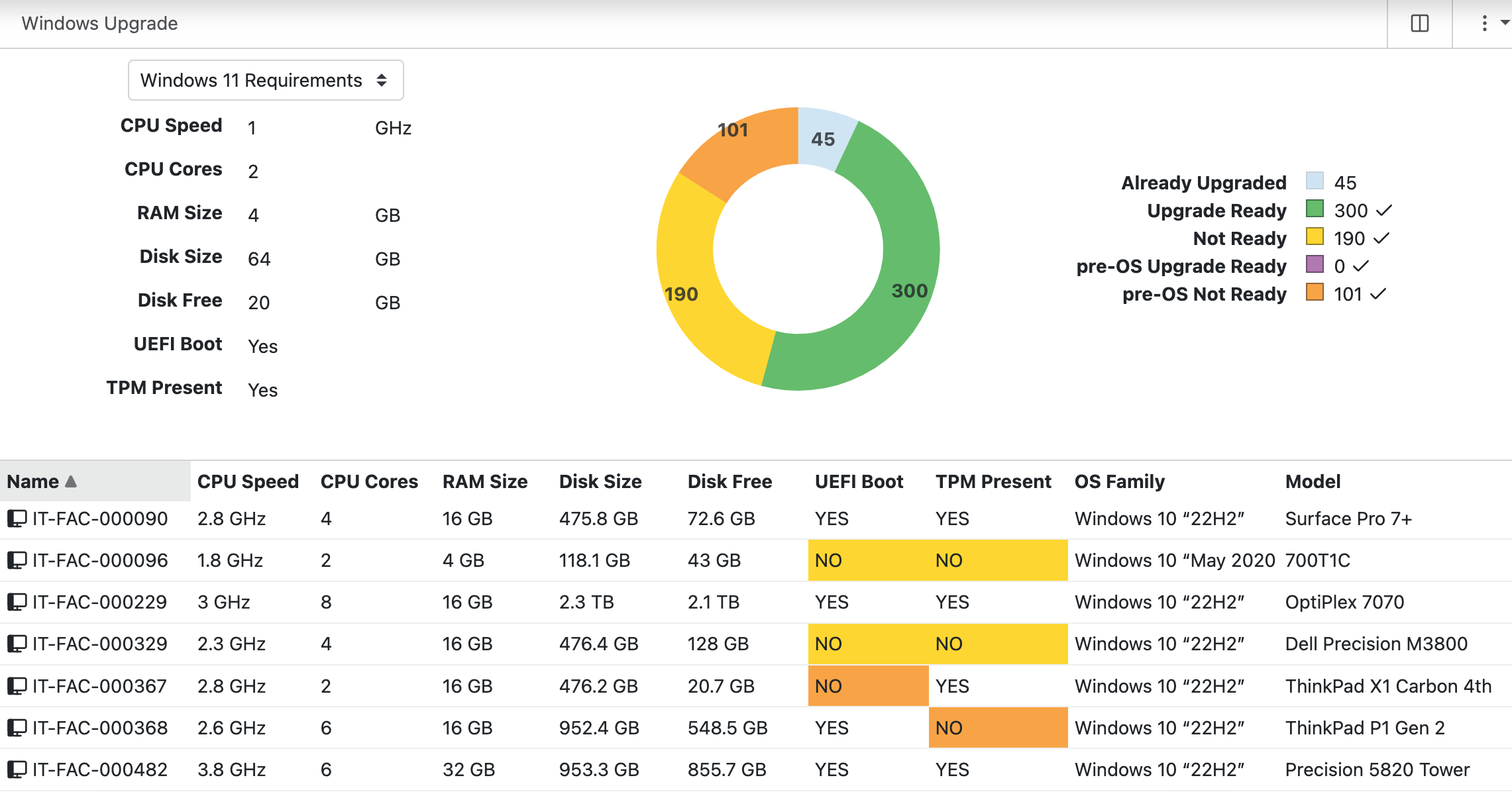
Task: Click device icon for IT-FAC-000229
Action: tap(17, 602)
